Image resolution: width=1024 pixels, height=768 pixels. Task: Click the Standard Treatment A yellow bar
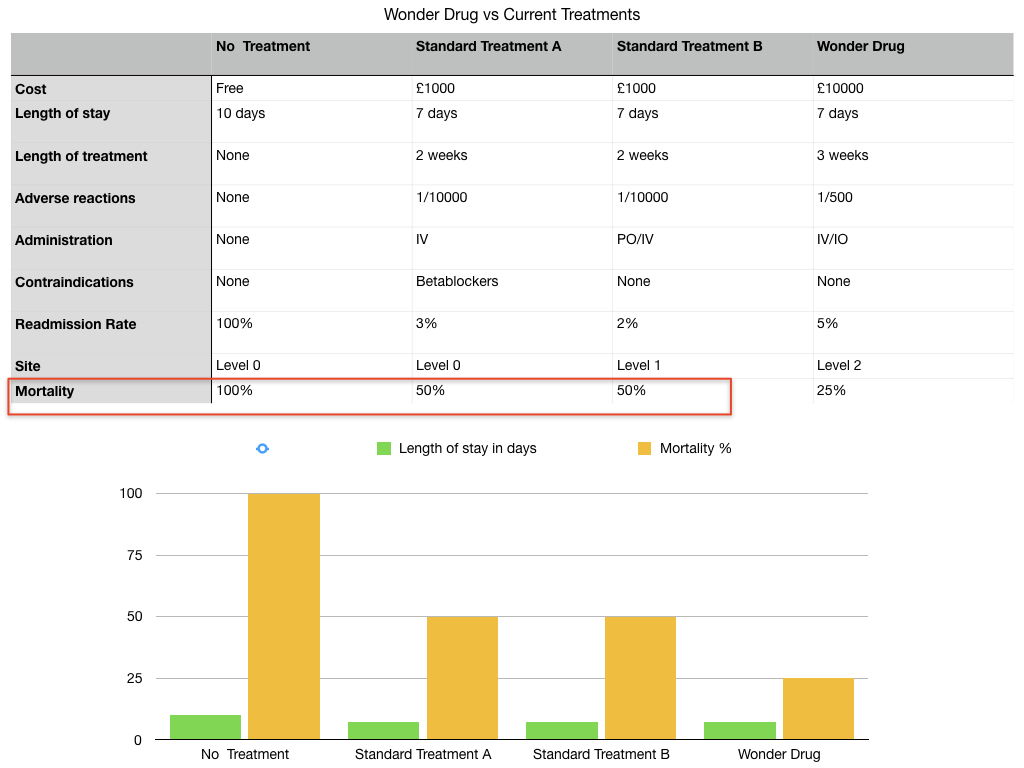[462, 678]
